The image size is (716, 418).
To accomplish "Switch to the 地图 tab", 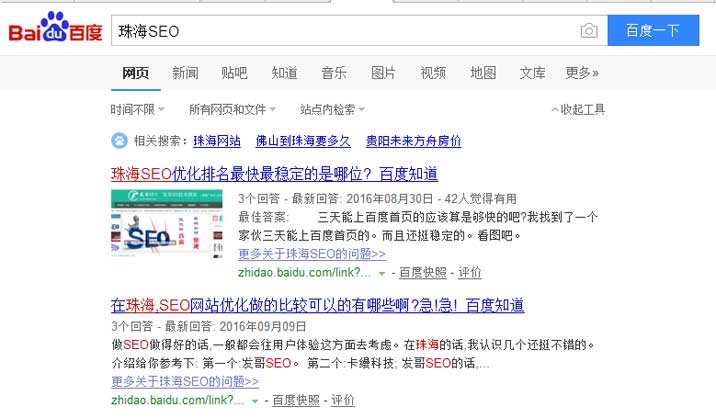I will tap(483, 73).
